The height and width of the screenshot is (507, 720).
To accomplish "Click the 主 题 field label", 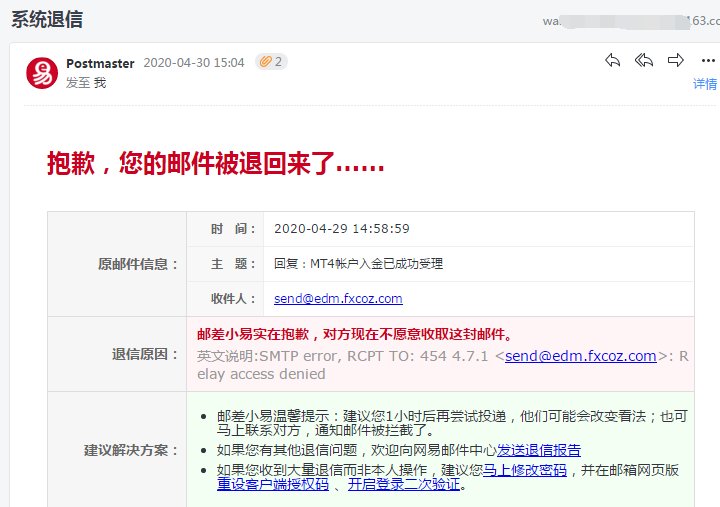I will (x=233, y=264).
